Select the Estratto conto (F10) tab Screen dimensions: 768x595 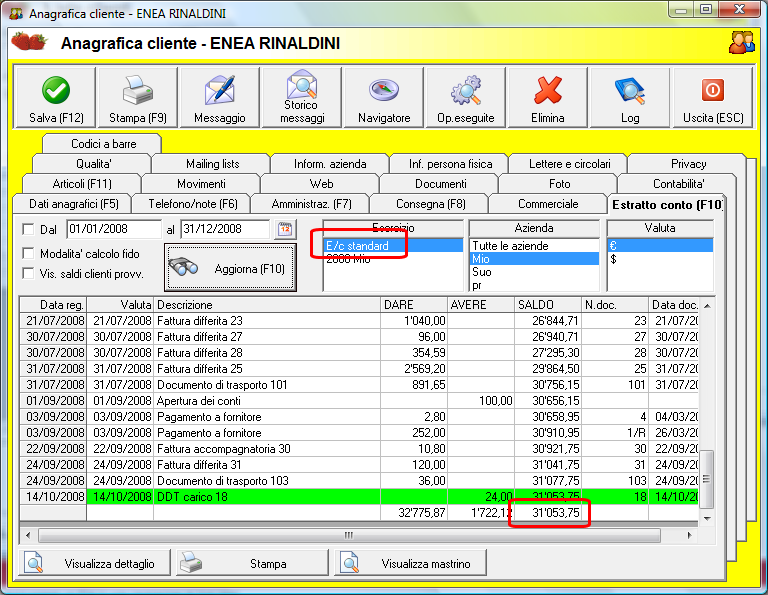(667, 204)
